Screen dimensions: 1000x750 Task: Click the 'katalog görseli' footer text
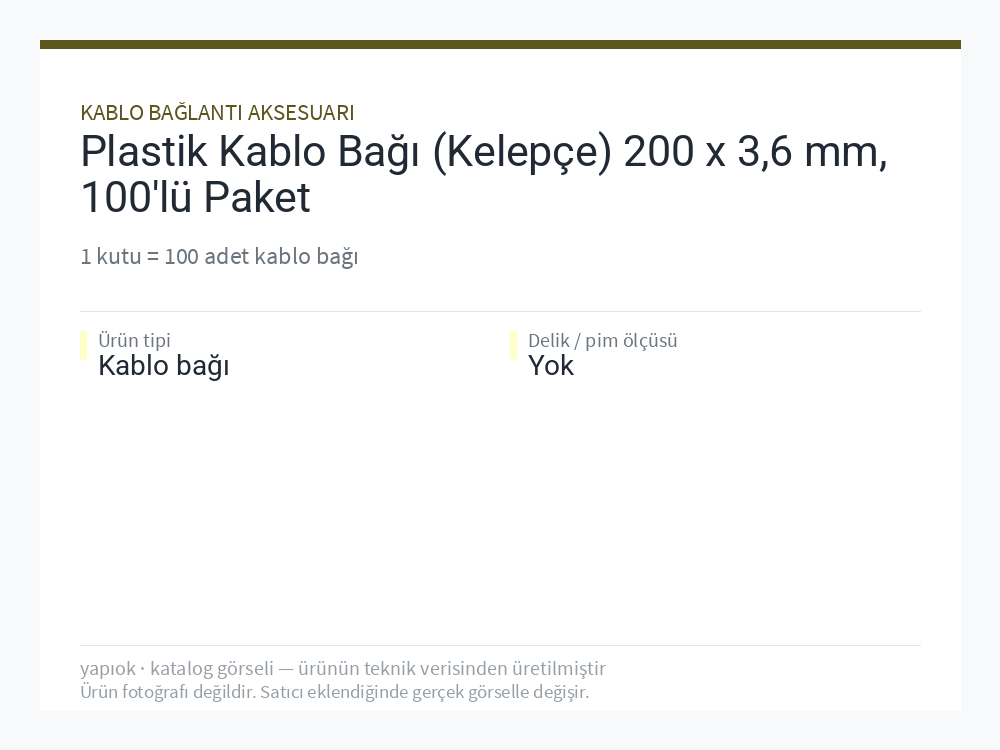point(212,668)
